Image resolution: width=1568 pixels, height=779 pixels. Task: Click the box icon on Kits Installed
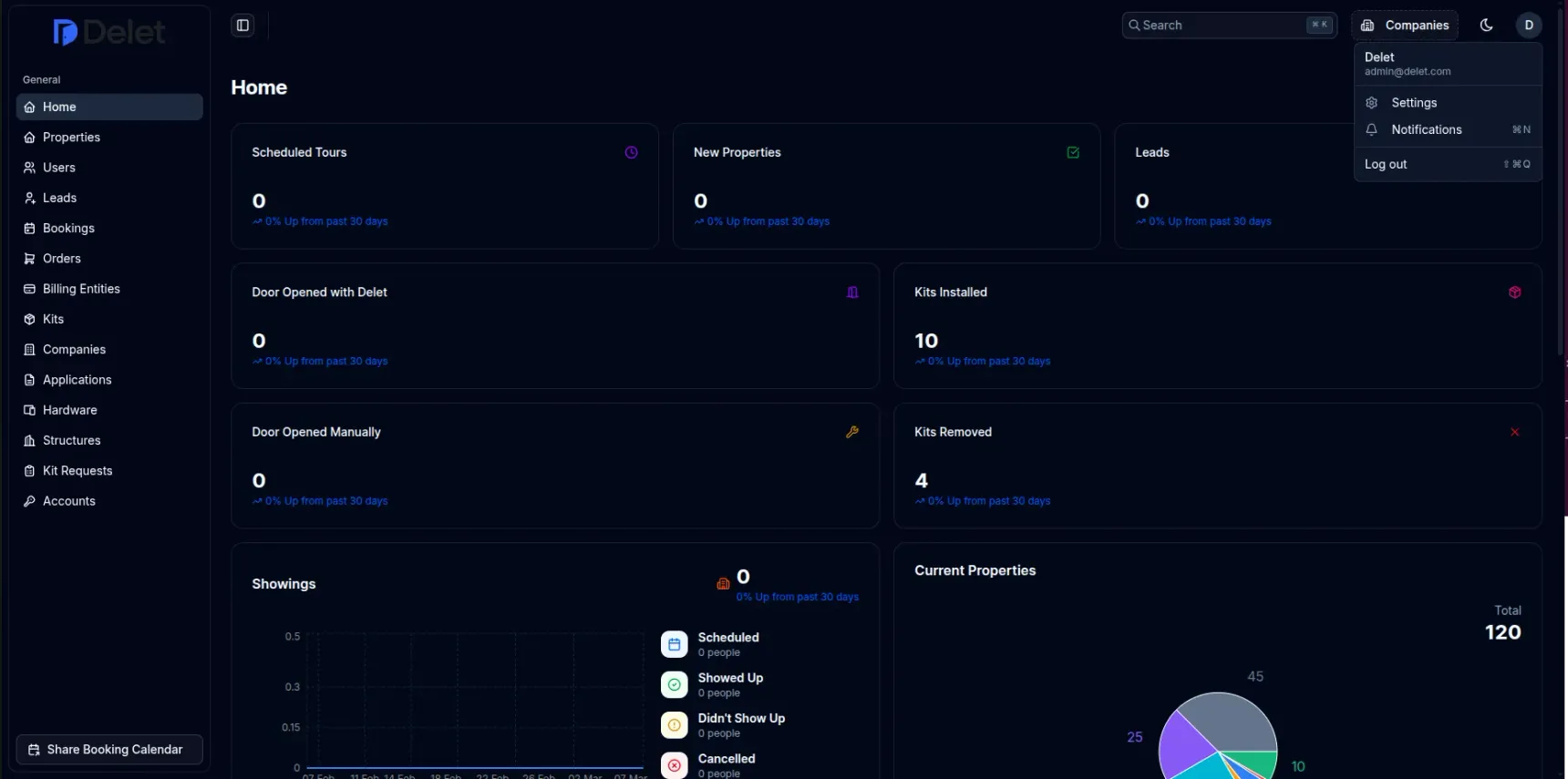(1515, 292)
